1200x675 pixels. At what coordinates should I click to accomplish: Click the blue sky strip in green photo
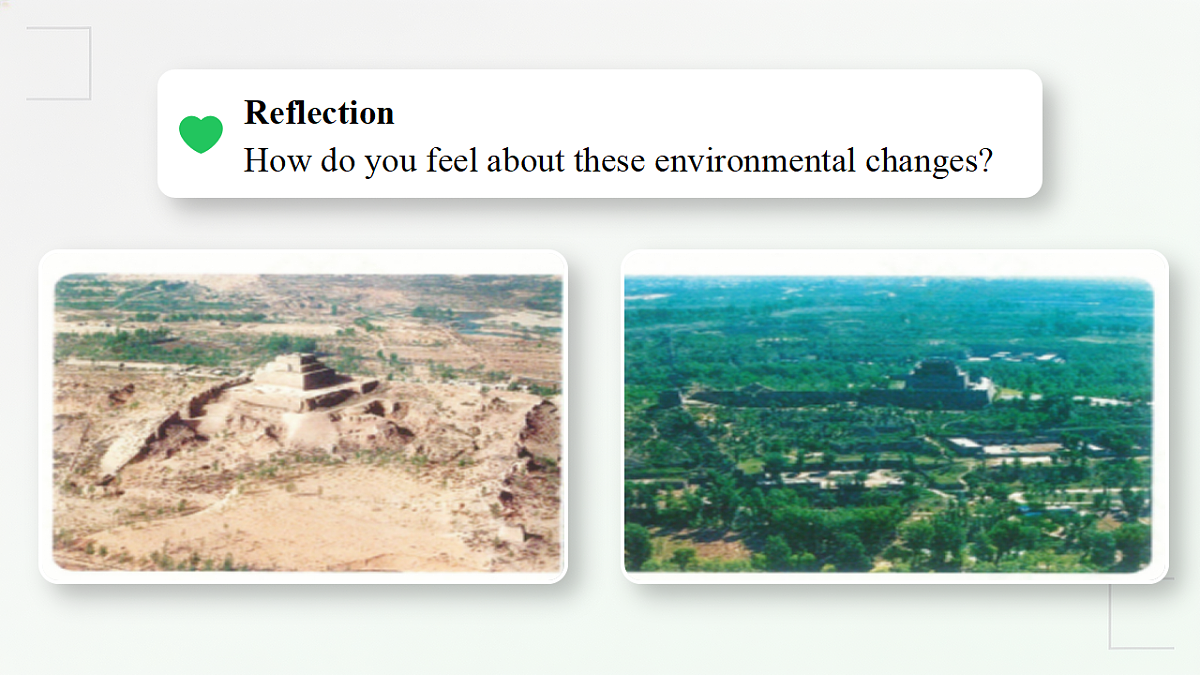click(888, 283)
